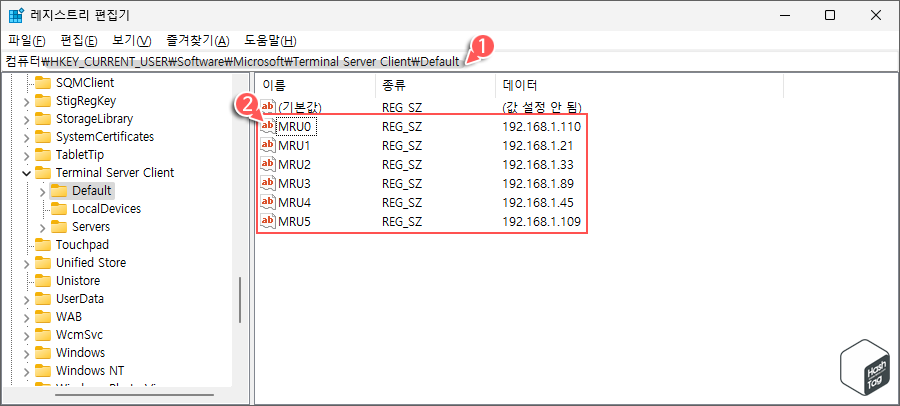
Task: Click the string icon of MRU5
Action: tap(268, 221)
